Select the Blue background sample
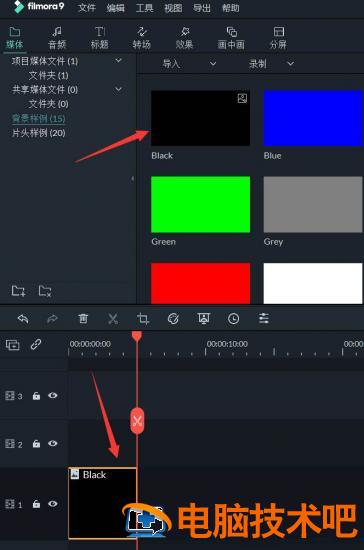Viewport: 364px width, 550px height. point(313,118)
